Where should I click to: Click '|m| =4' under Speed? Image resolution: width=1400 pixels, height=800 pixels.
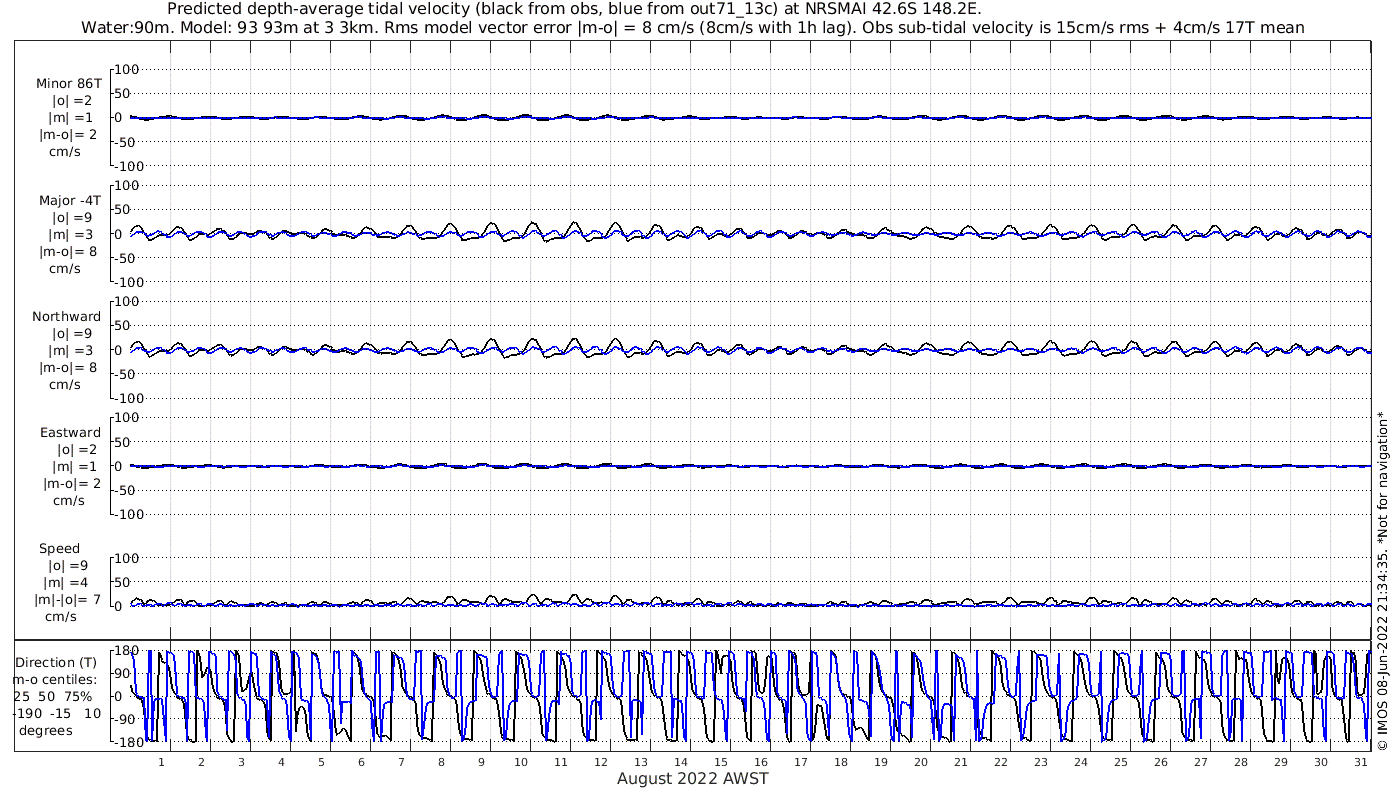pos(68,582)
